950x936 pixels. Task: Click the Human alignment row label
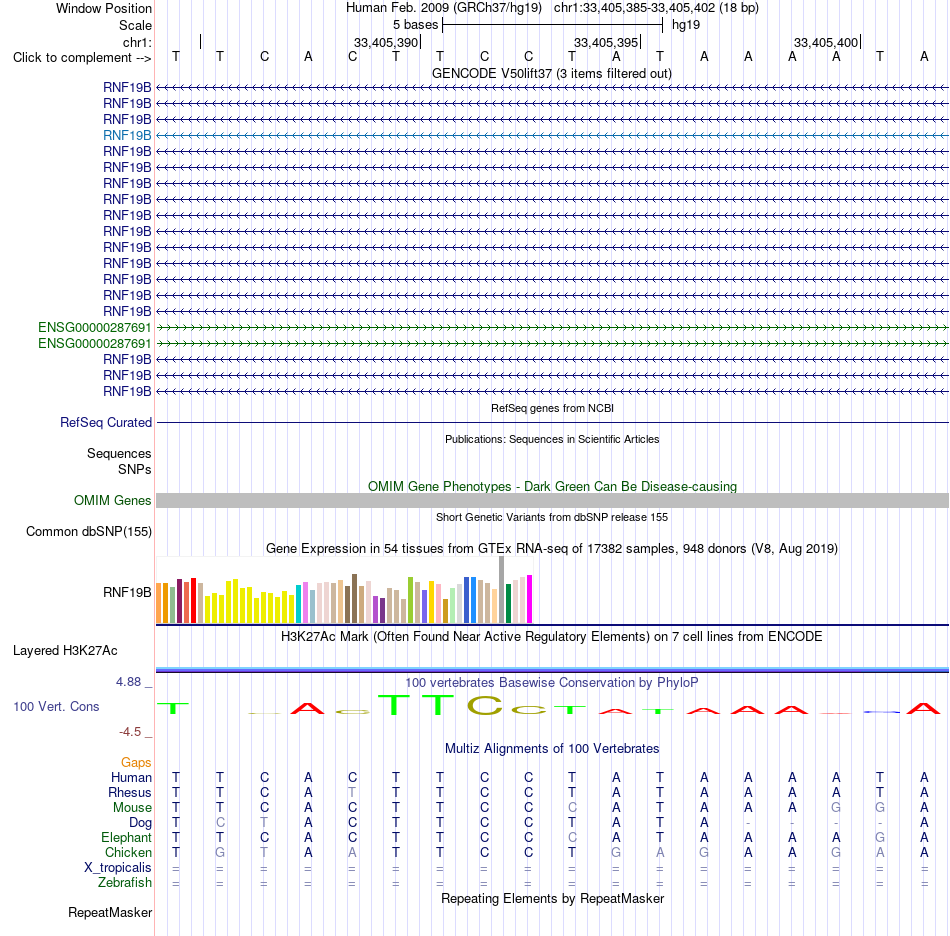point(131,777)
